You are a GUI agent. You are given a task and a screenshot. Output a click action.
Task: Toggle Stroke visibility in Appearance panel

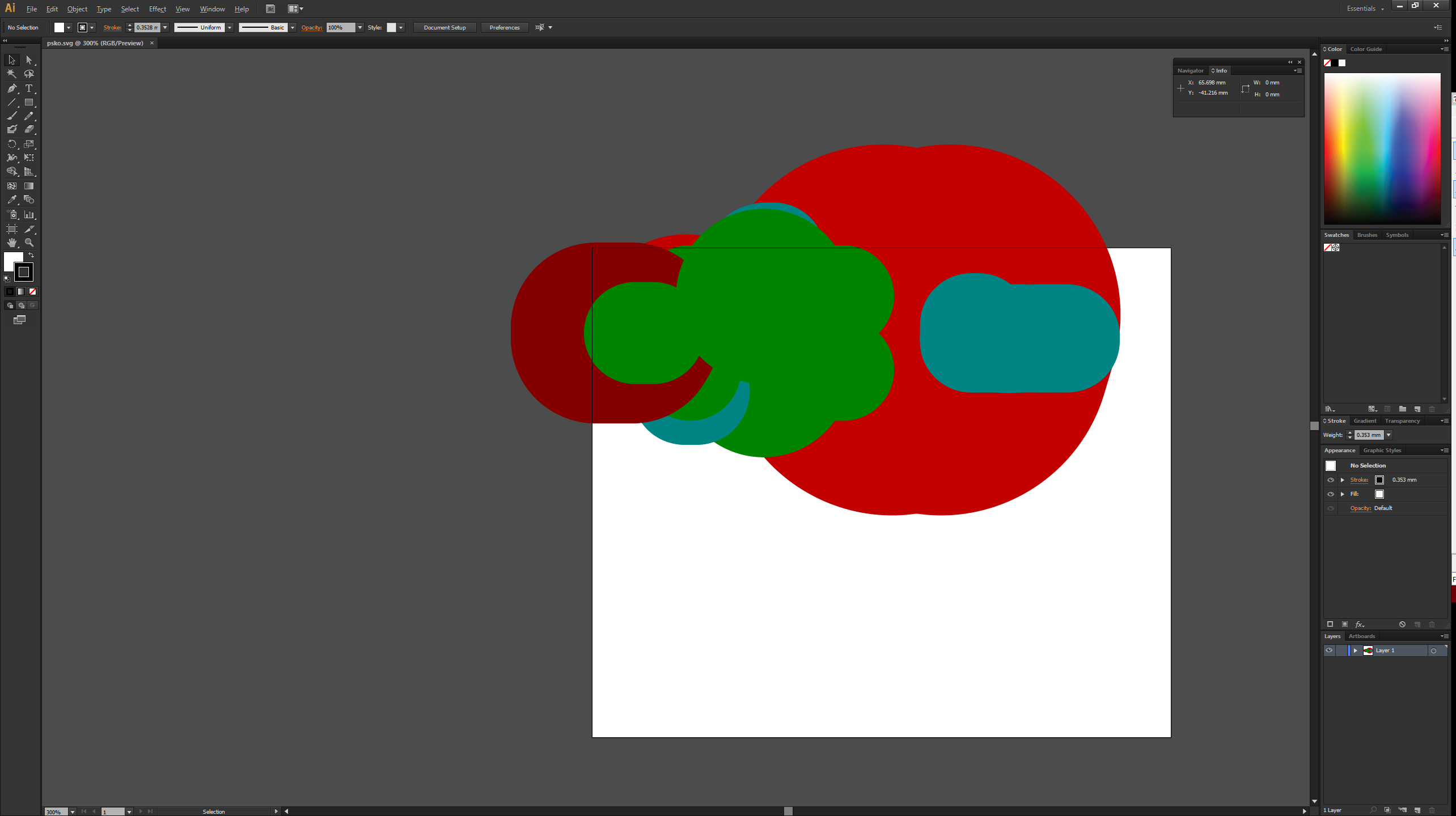coord(1331,480)
